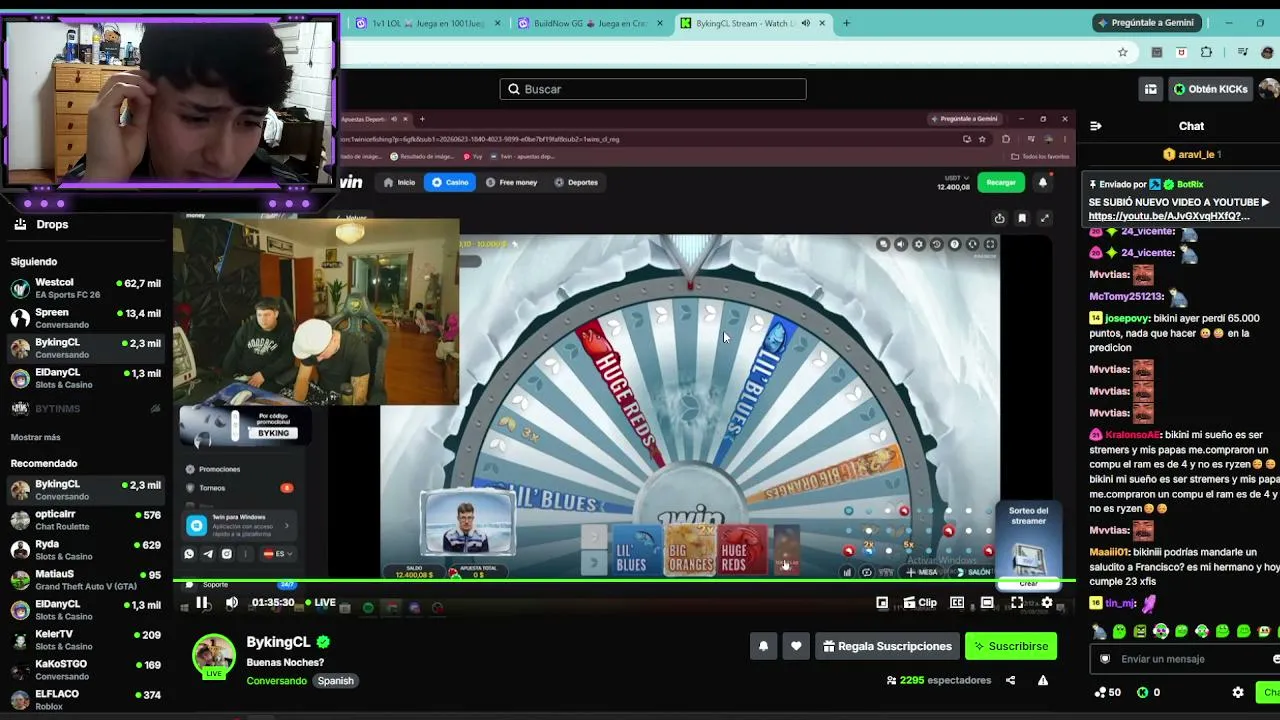The image size is (1280, 720).
Task: Toggle picture-in-picture mini player
Action: 882,603
